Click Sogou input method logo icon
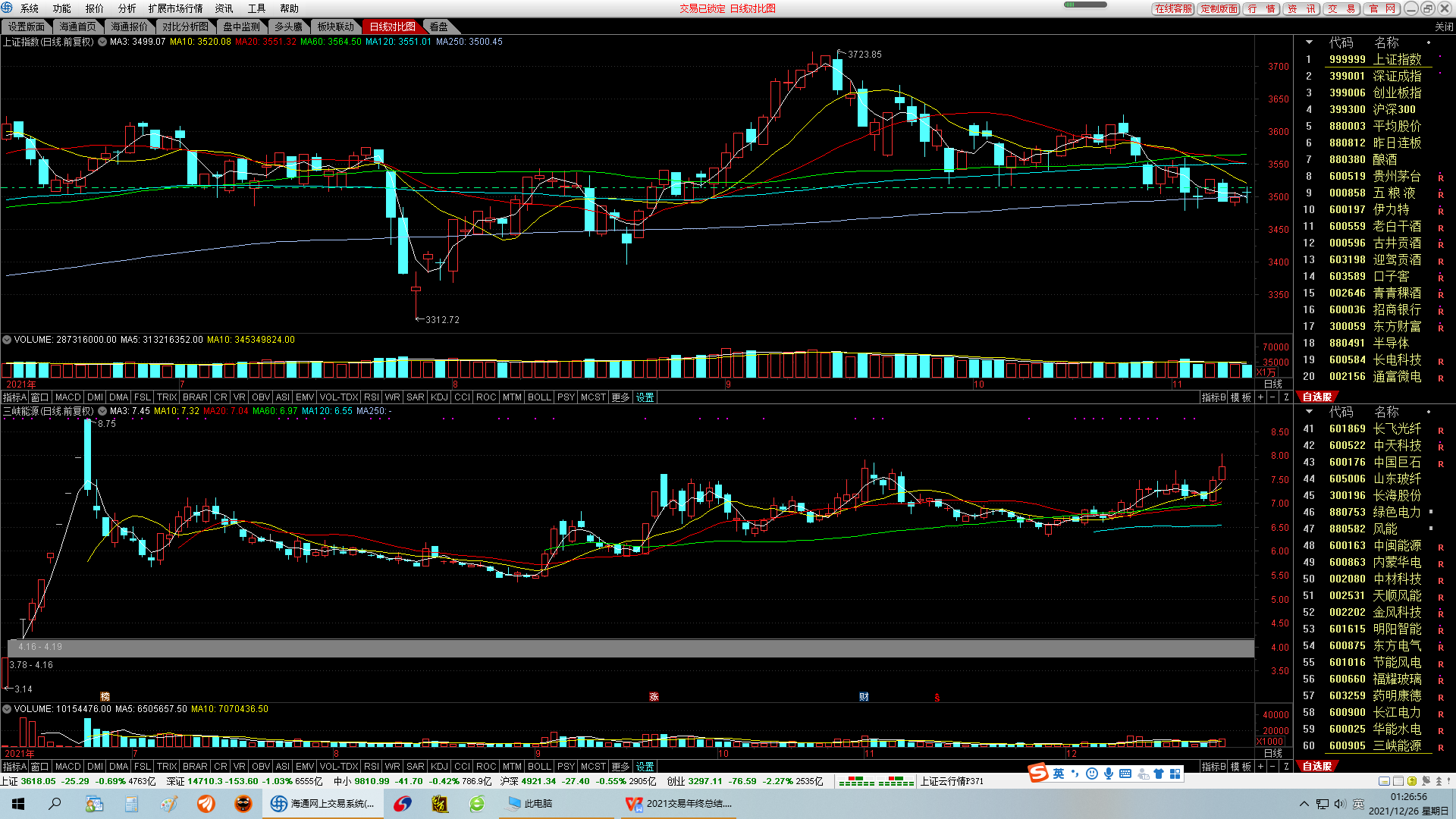Screen dimensions: 1456x819 (1038, 773)
